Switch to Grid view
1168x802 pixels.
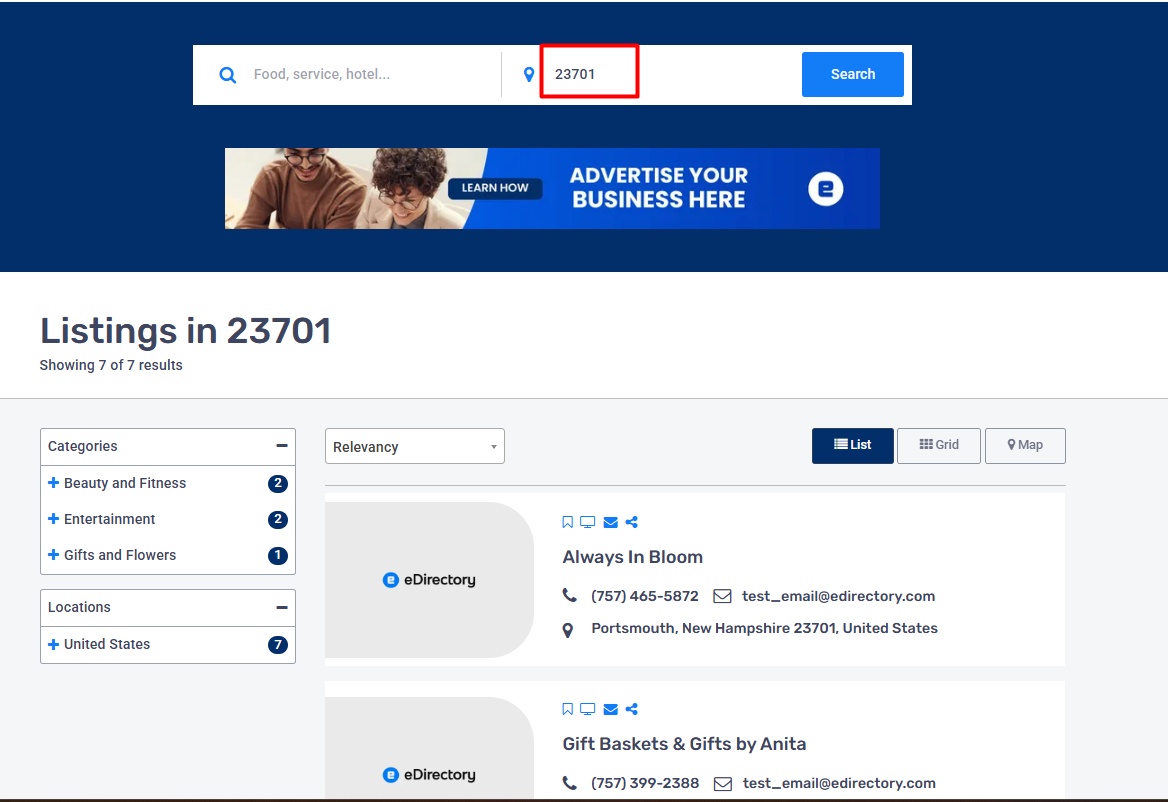coord(939,445)
